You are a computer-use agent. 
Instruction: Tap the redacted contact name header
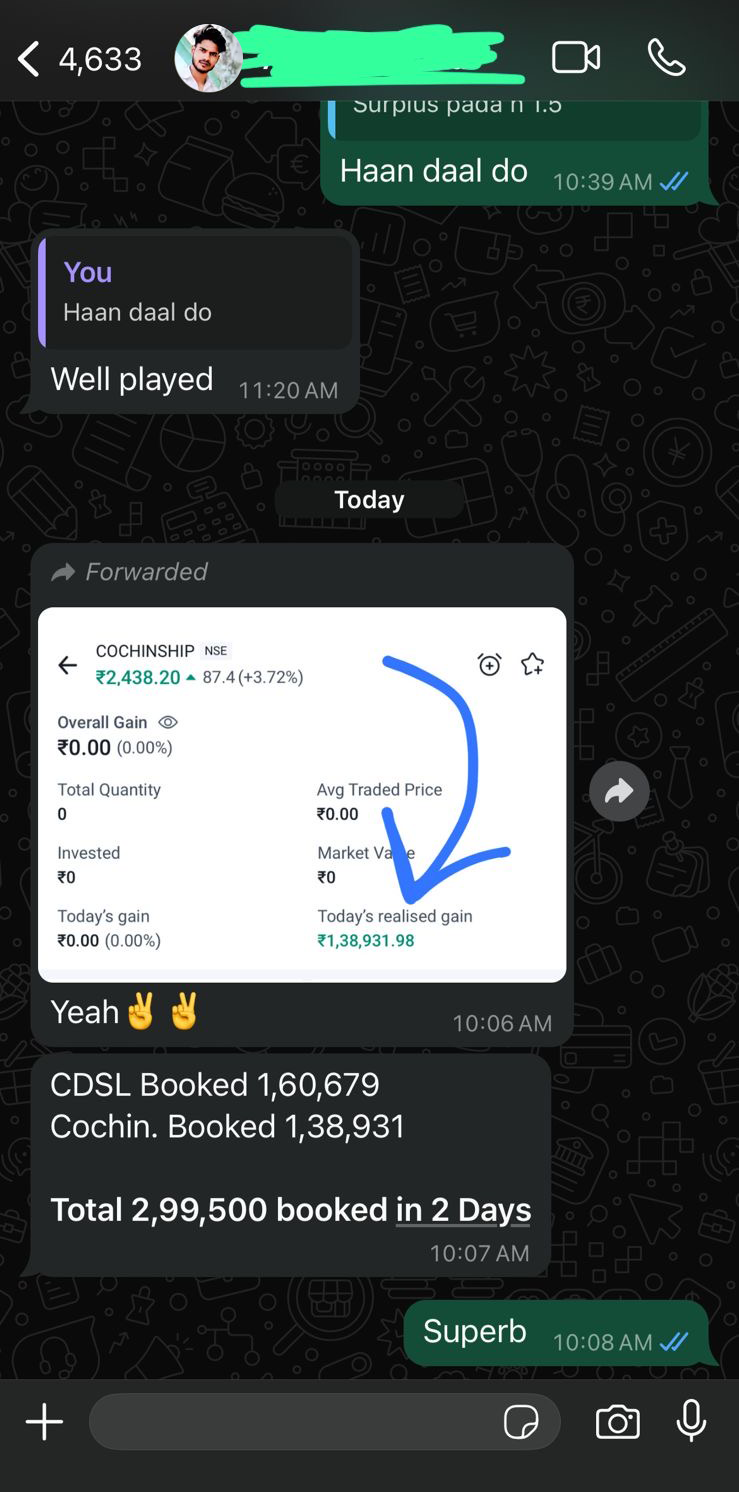coord(385,58)
